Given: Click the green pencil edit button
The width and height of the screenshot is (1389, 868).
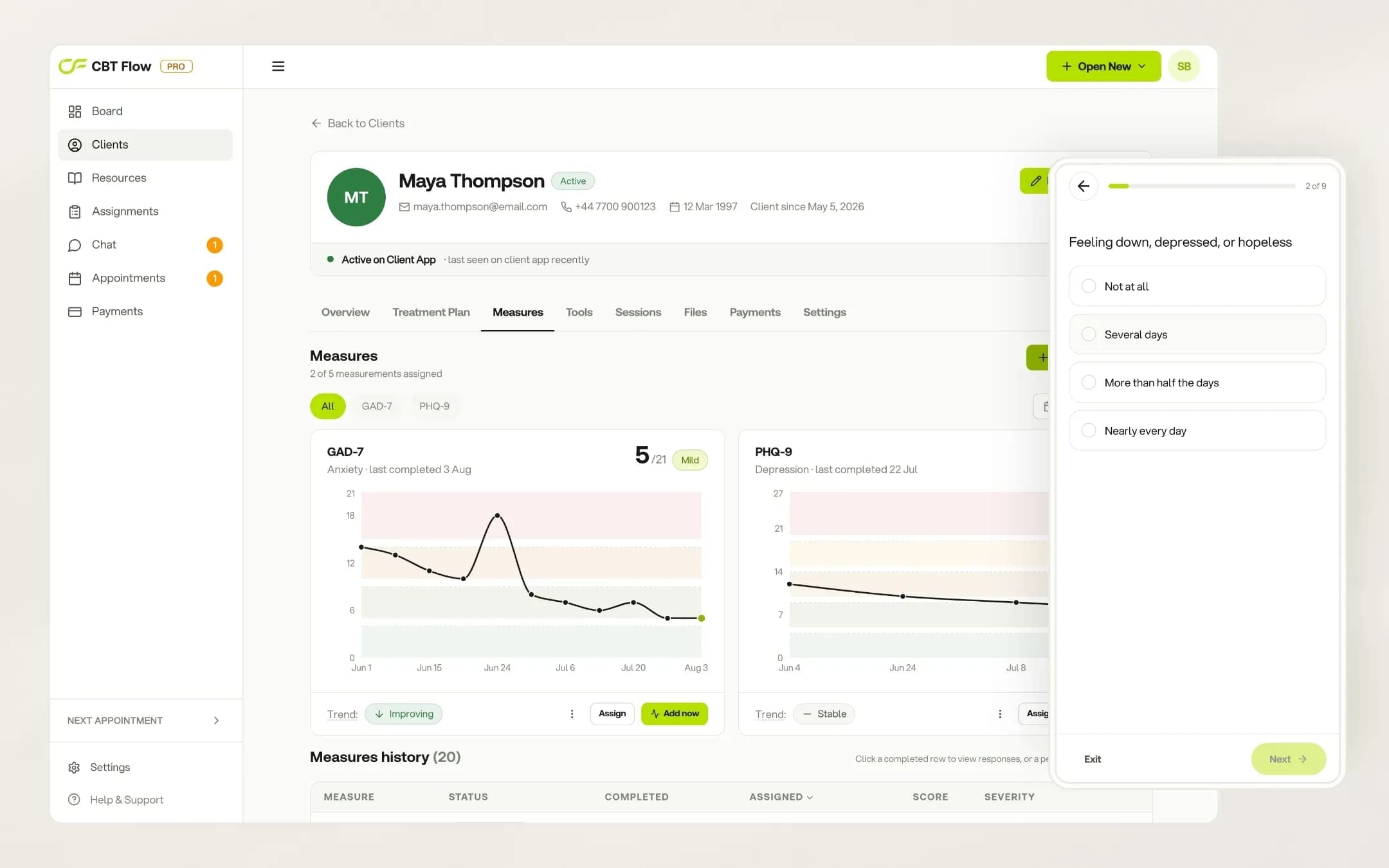Looking at the screenshot, I should 1035,181.
